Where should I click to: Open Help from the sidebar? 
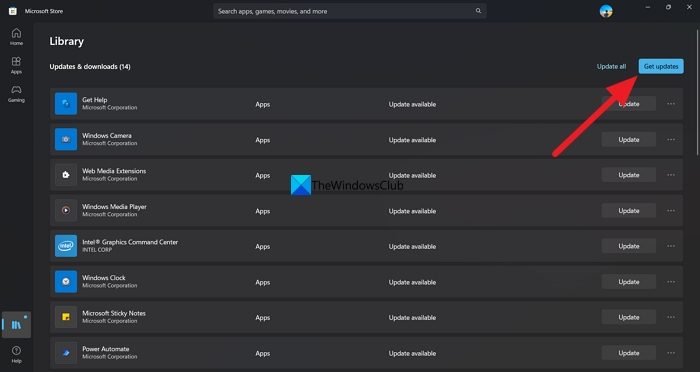click(x=17, y=355)
